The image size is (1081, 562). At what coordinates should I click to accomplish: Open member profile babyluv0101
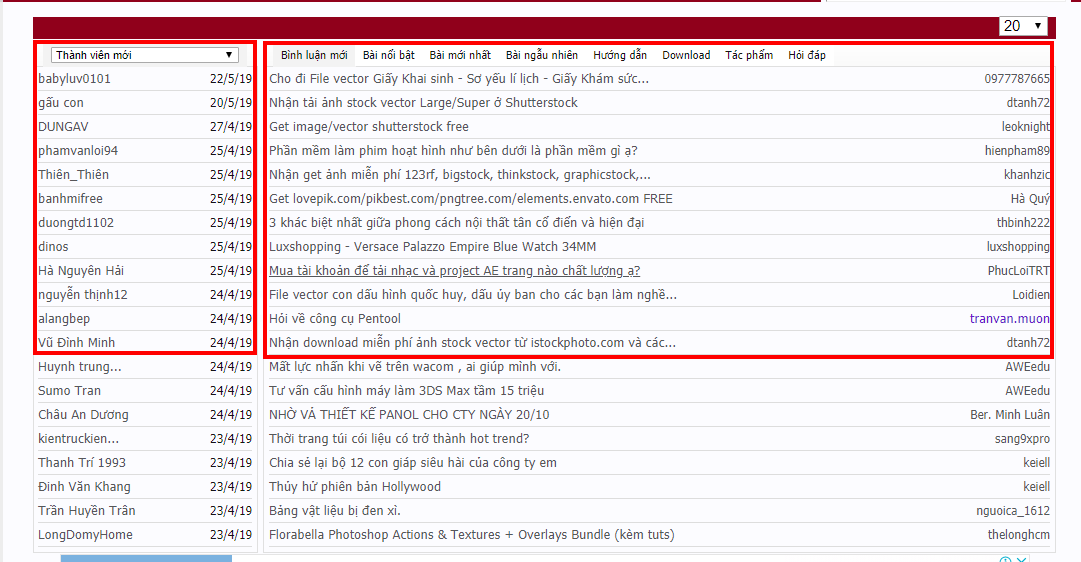75,79
